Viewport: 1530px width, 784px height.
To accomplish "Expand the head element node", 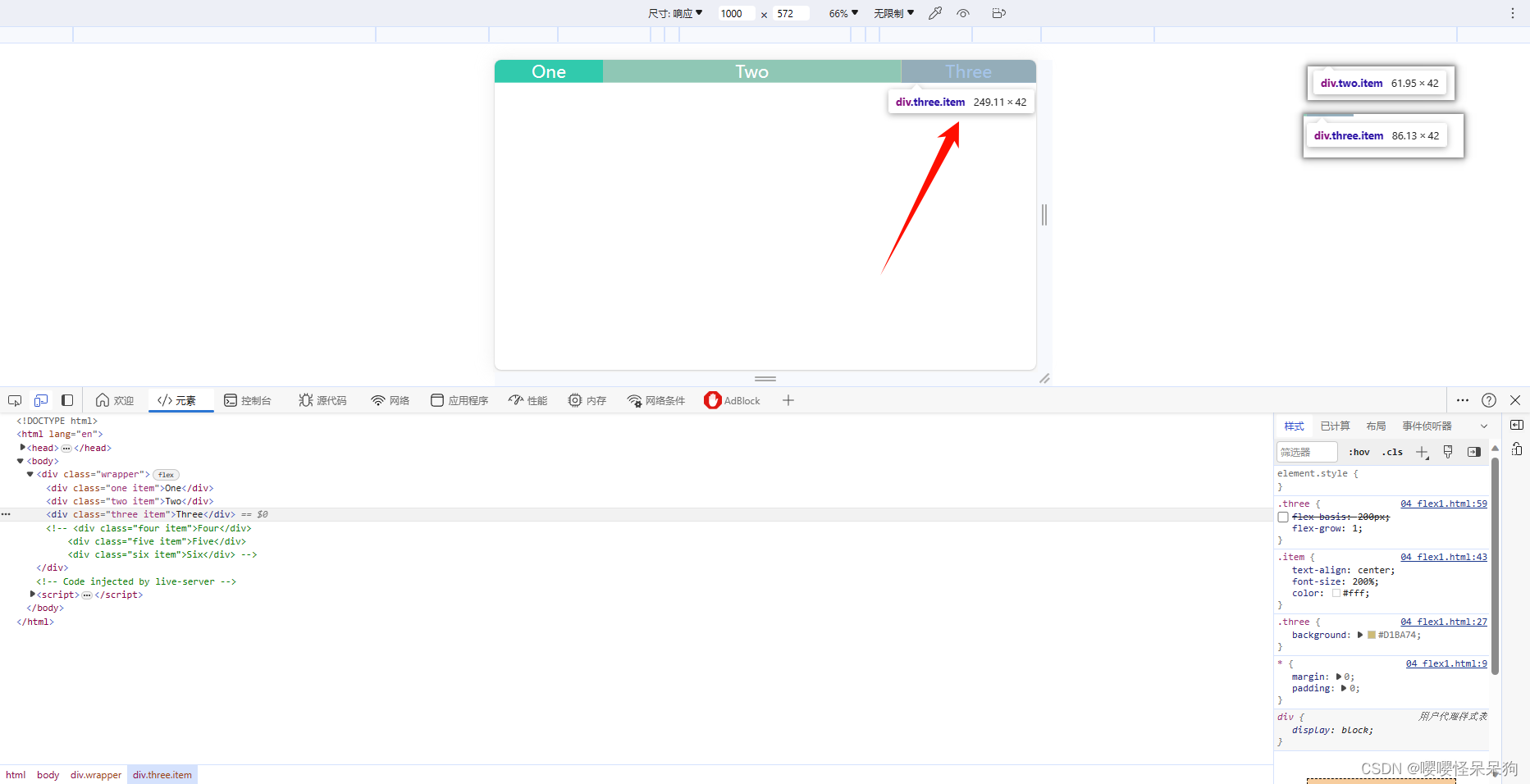I will click(x=23, y=448).
